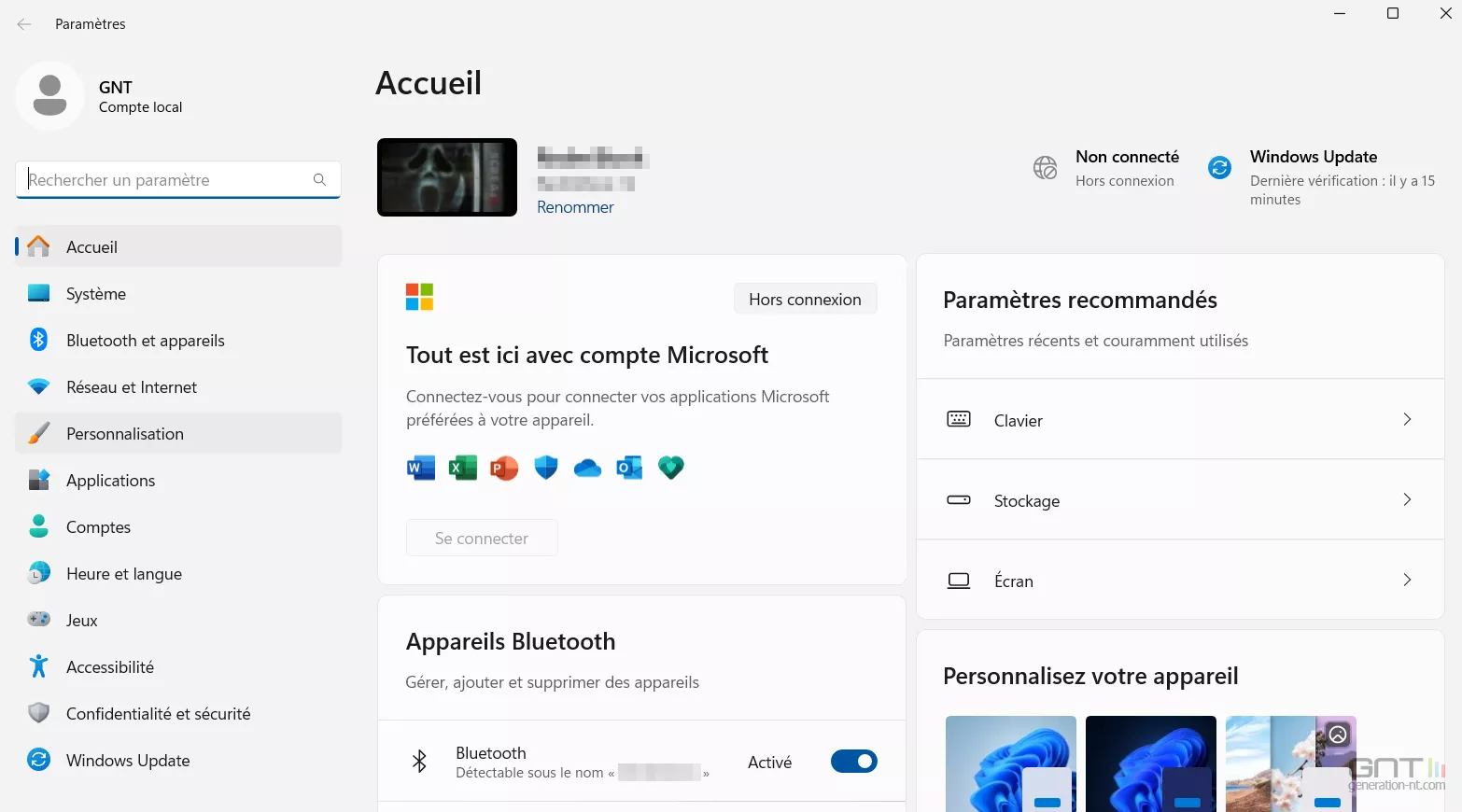Select the landscape flowers theme thumbnail

point(1291,763)
